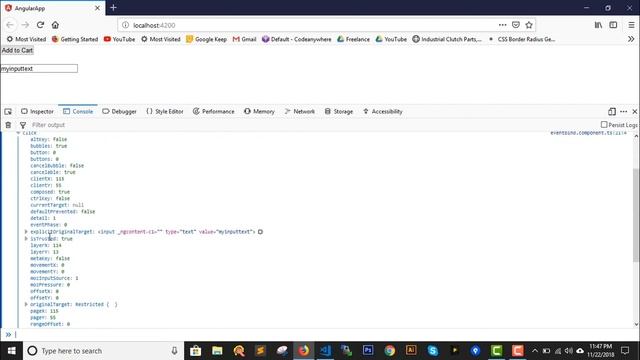Open the Network tab

pos(300,111)
